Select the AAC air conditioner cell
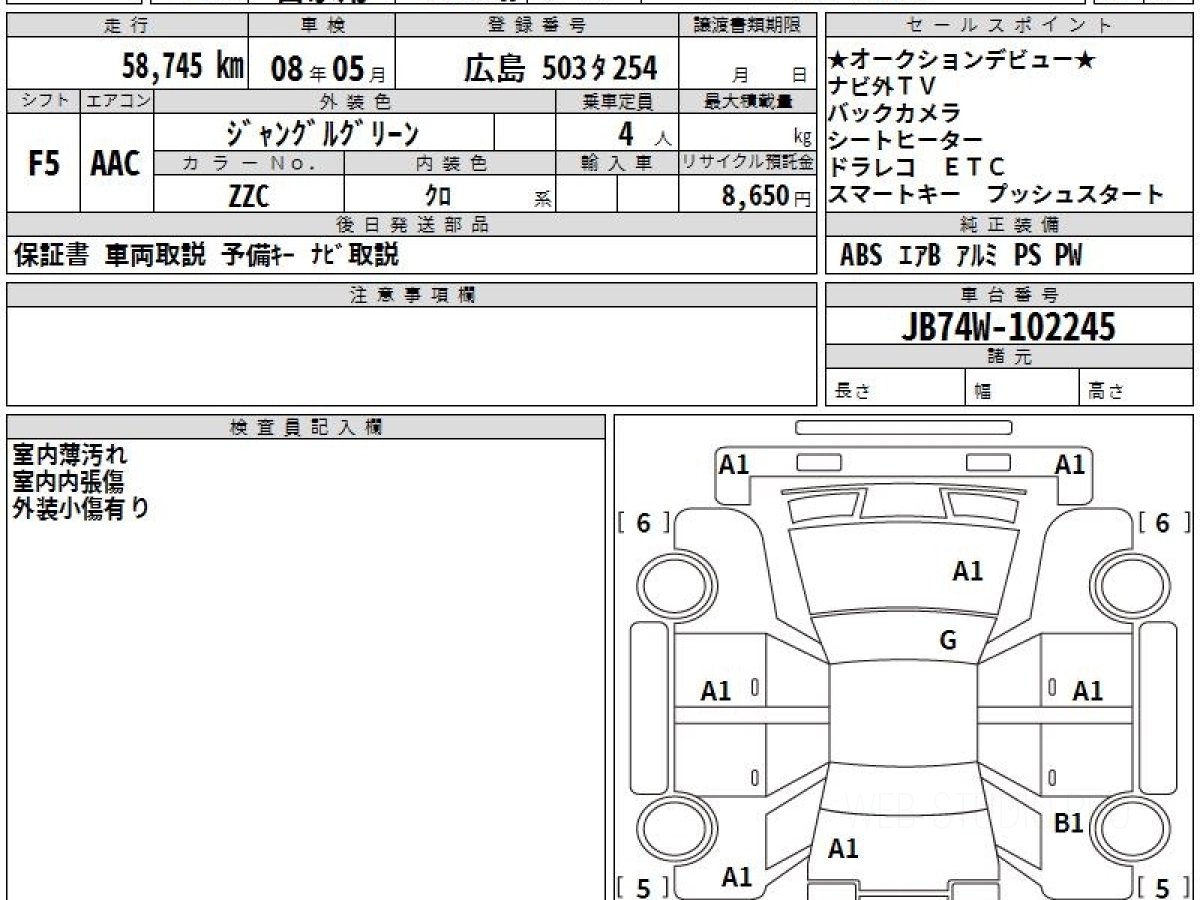 [116, 164]
